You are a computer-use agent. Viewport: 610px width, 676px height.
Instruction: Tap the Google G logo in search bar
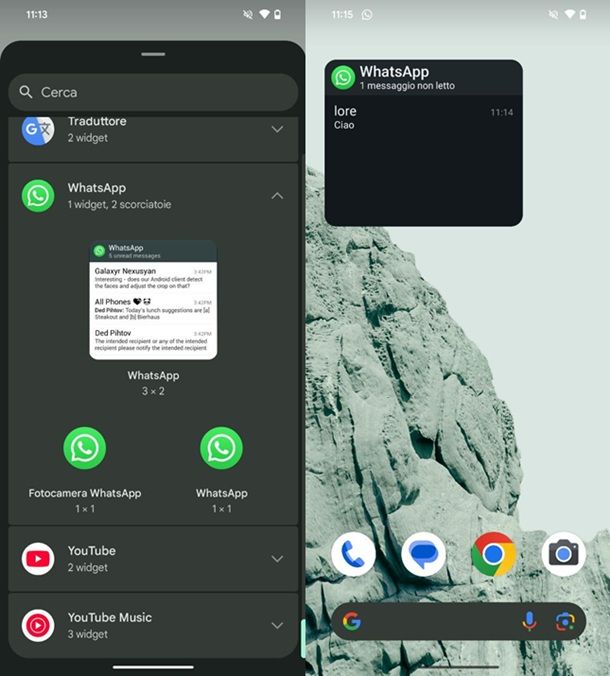[352, 621]
